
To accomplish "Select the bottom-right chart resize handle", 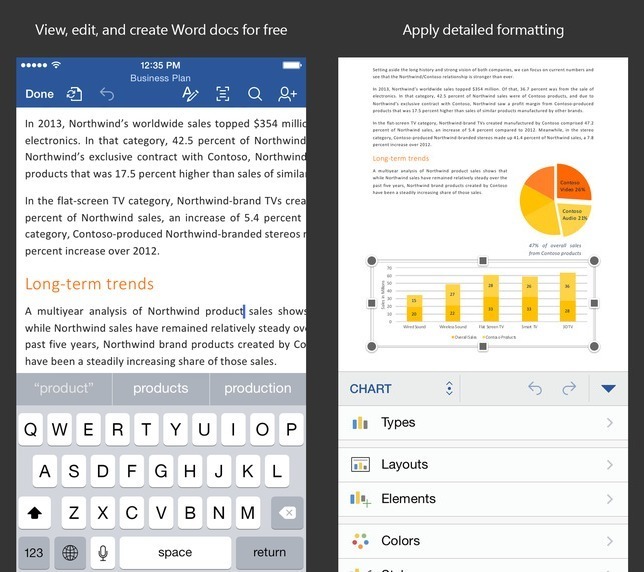I will [x=594, y=347].
